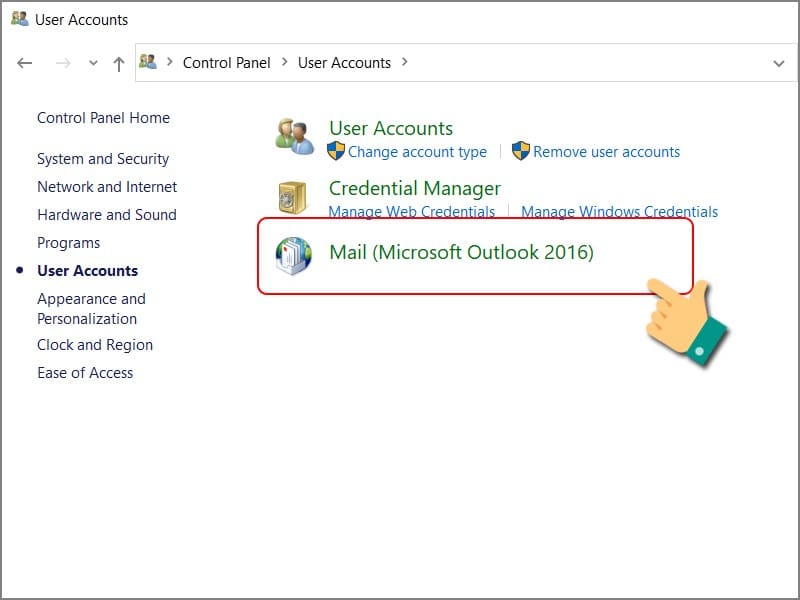Click the Credential Manager safe icon
The width and height of the screenshot is (800, 600).
292,197
